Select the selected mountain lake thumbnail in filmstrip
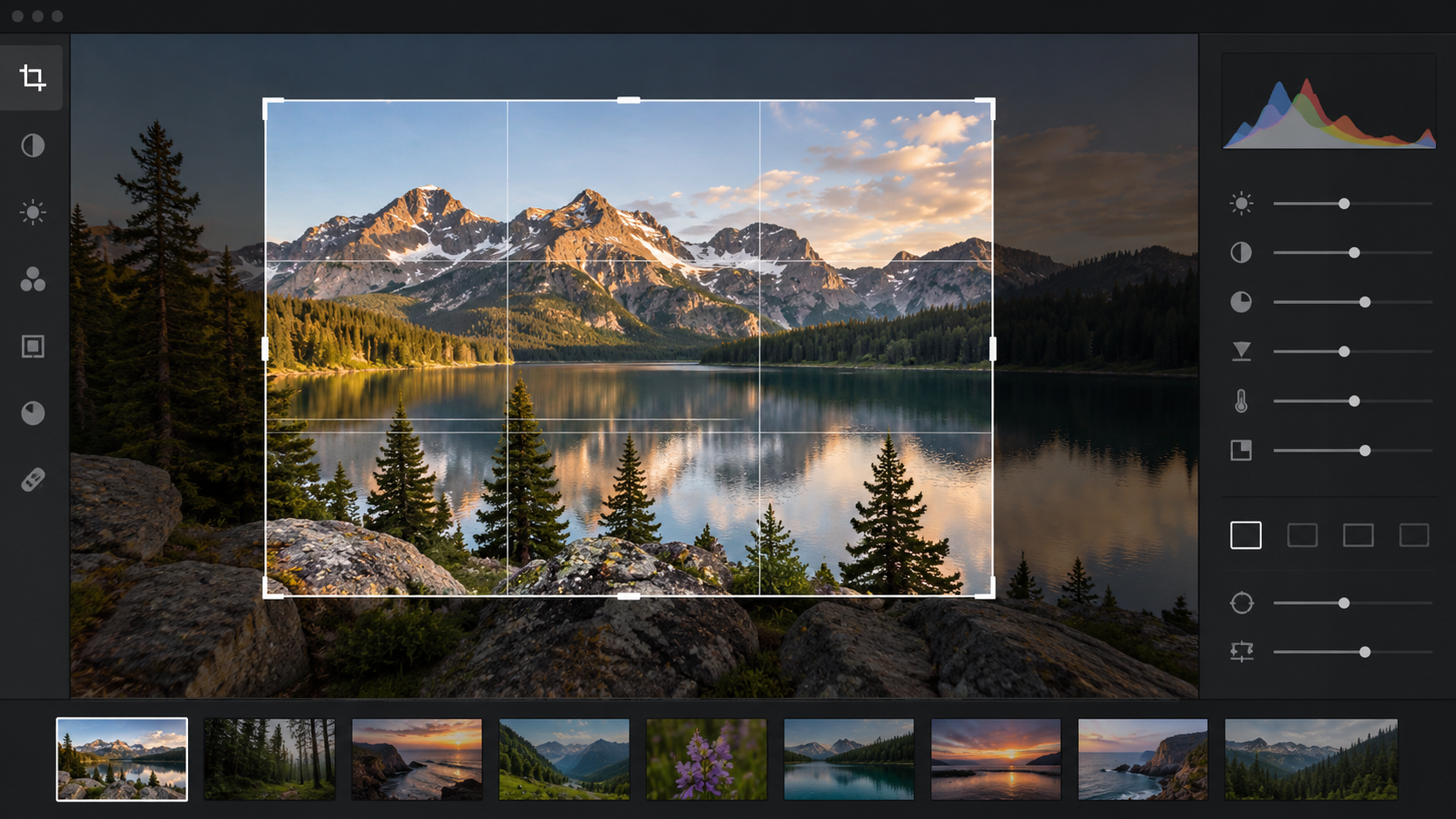The image size is (1456, 819). point(122,759)
